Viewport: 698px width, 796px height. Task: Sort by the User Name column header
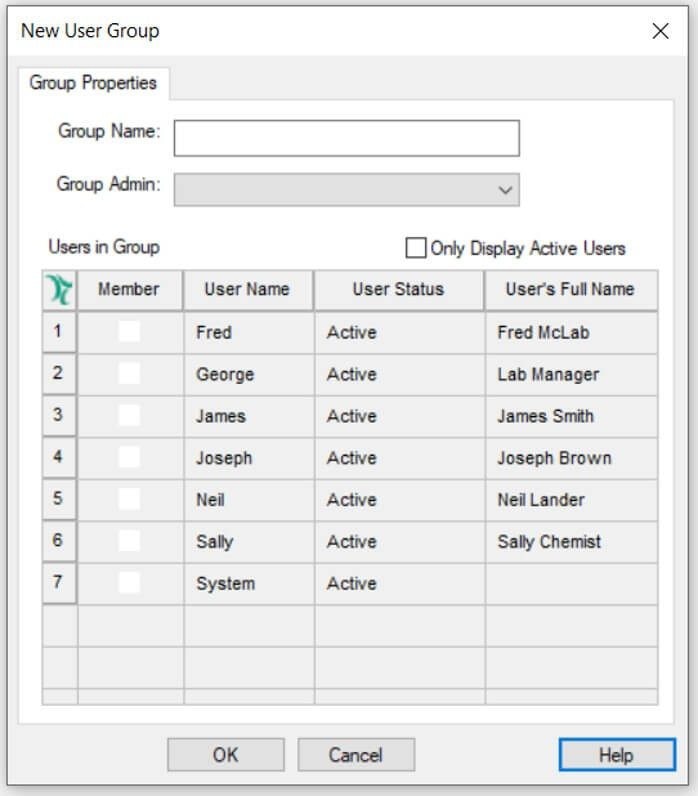coord(248,290)
